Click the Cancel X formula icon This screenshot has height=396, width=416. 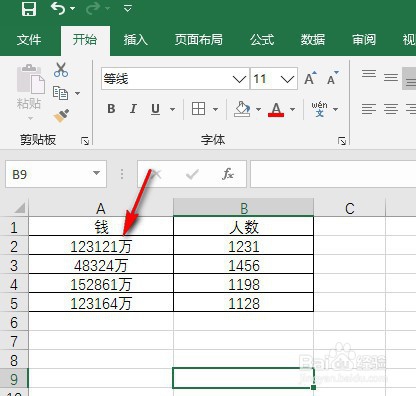(157, 174)
